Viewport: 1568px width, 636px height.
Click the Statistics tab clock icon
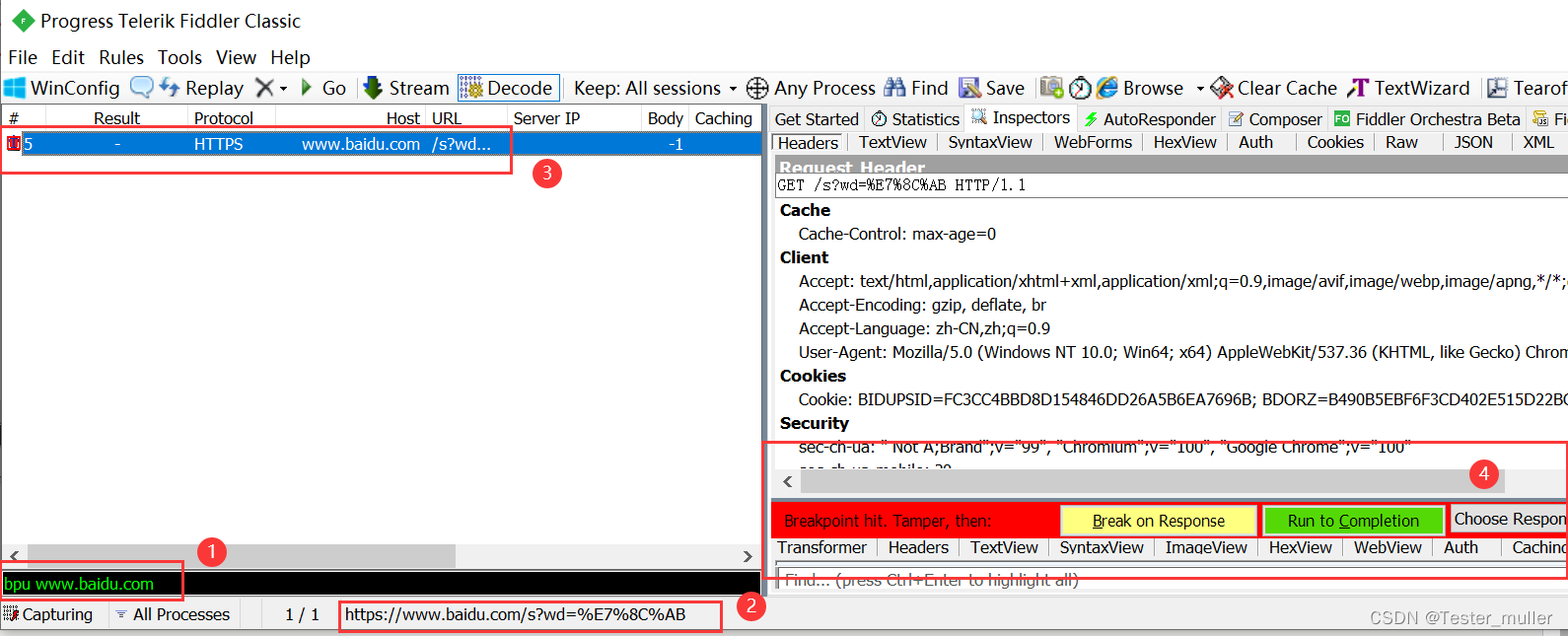[x=879, y=119]
